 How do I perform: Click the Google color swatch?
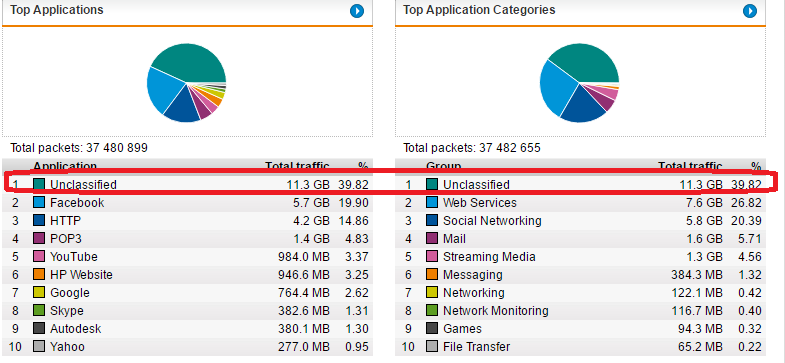[x=39, y=293]
